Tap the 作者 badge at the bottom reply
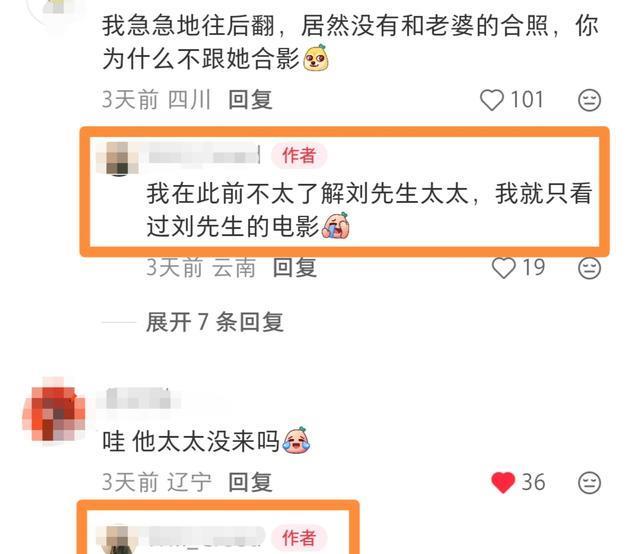Image resolution: width=640 pixels, height=554 pixels. [299, 538]
